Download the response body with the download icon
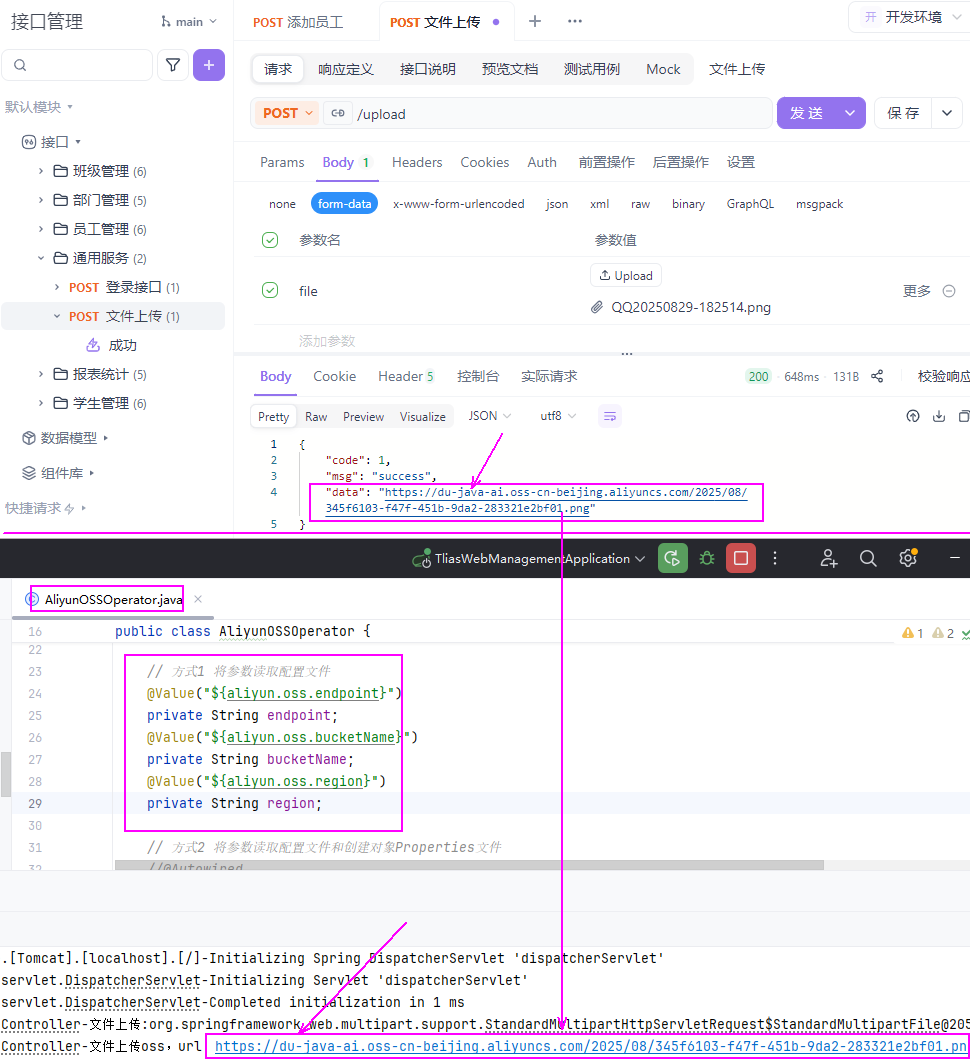This screenshot has height=1060, width=970. pos(939,416)
